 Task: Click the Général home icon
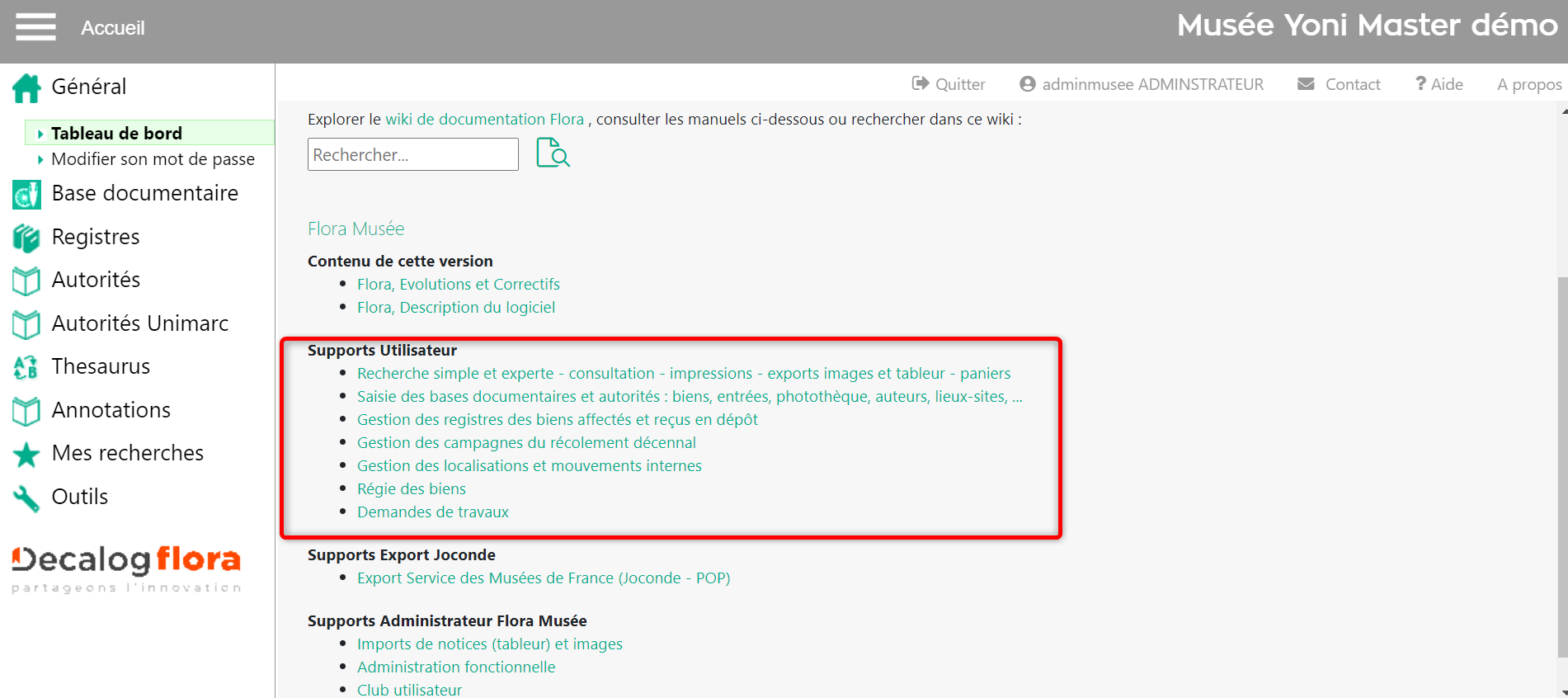pos(26,87)
